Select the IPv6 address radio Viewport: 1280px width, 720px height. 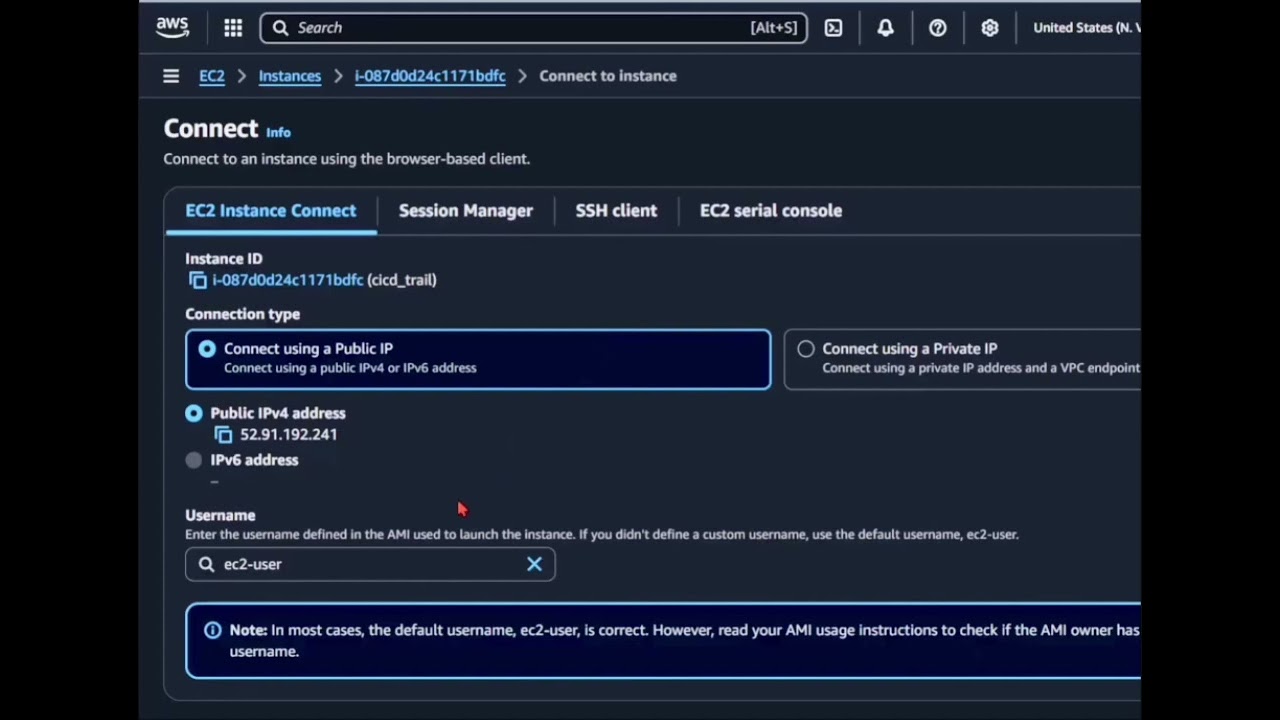point(194,460)
